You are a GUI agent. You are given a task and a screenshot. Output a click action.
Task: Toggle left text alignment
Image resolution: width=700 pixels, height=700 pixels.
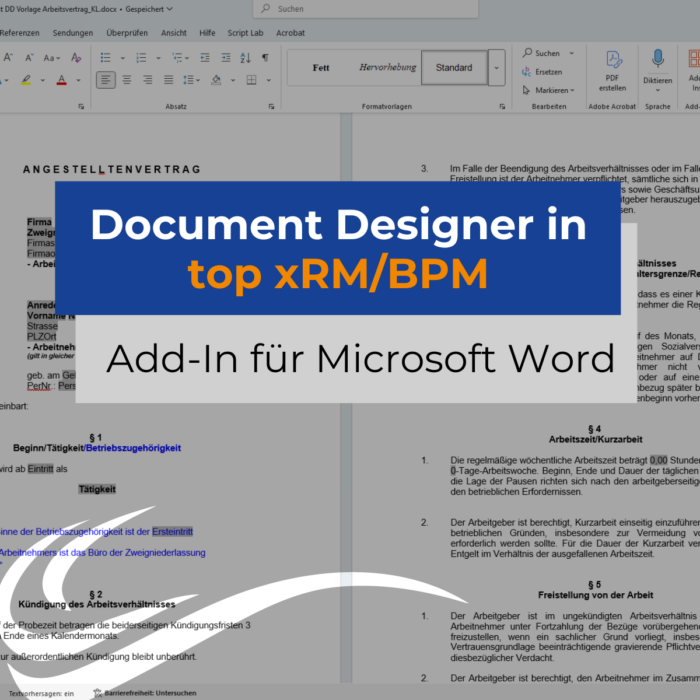tap(106, 80)
